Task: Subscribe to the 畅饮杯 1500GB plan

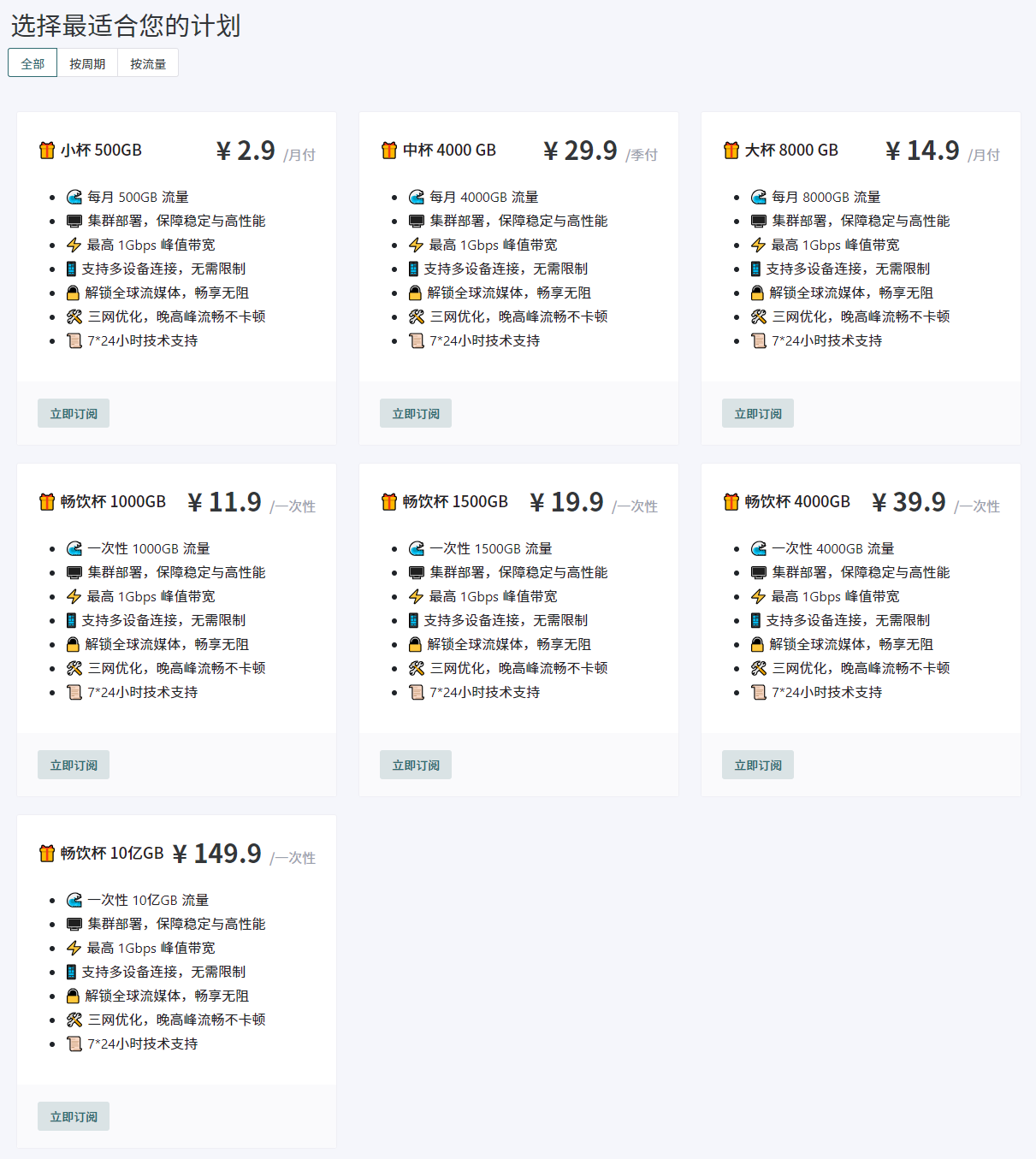Action: click(x=416, y=766)
